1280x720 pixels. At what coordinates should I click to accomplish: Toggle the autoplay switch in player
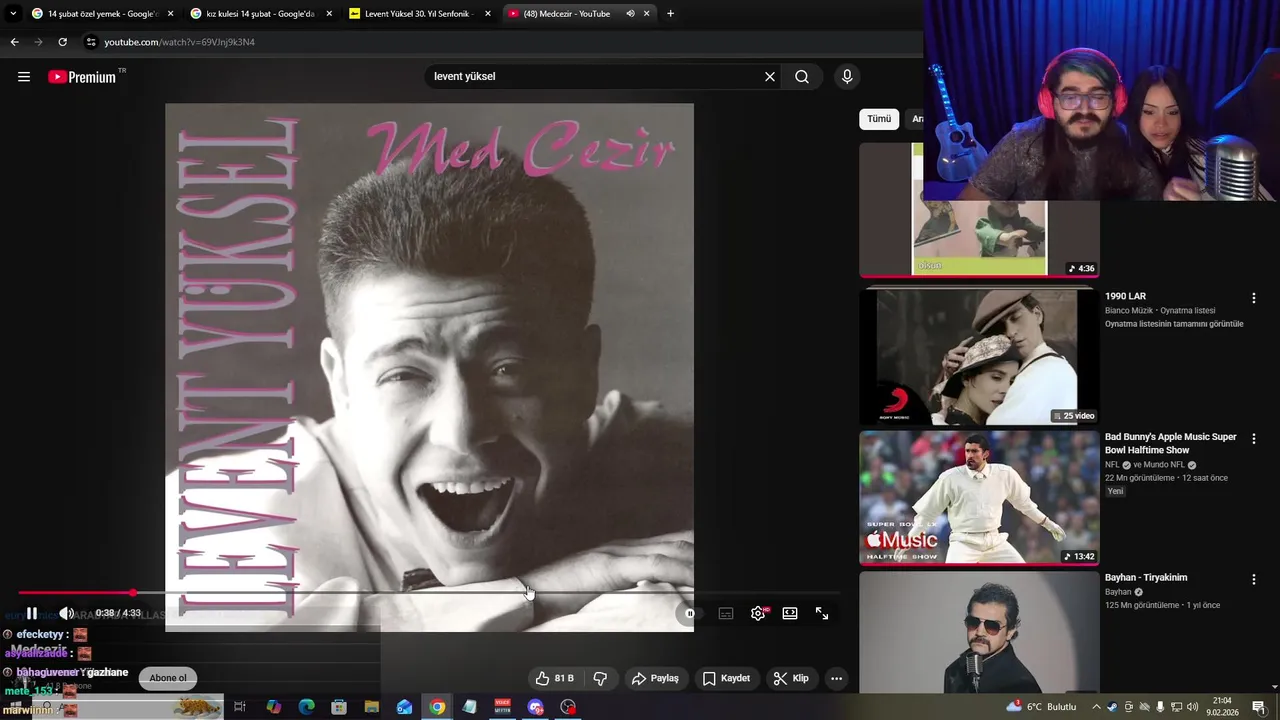[x=688, y=613]
